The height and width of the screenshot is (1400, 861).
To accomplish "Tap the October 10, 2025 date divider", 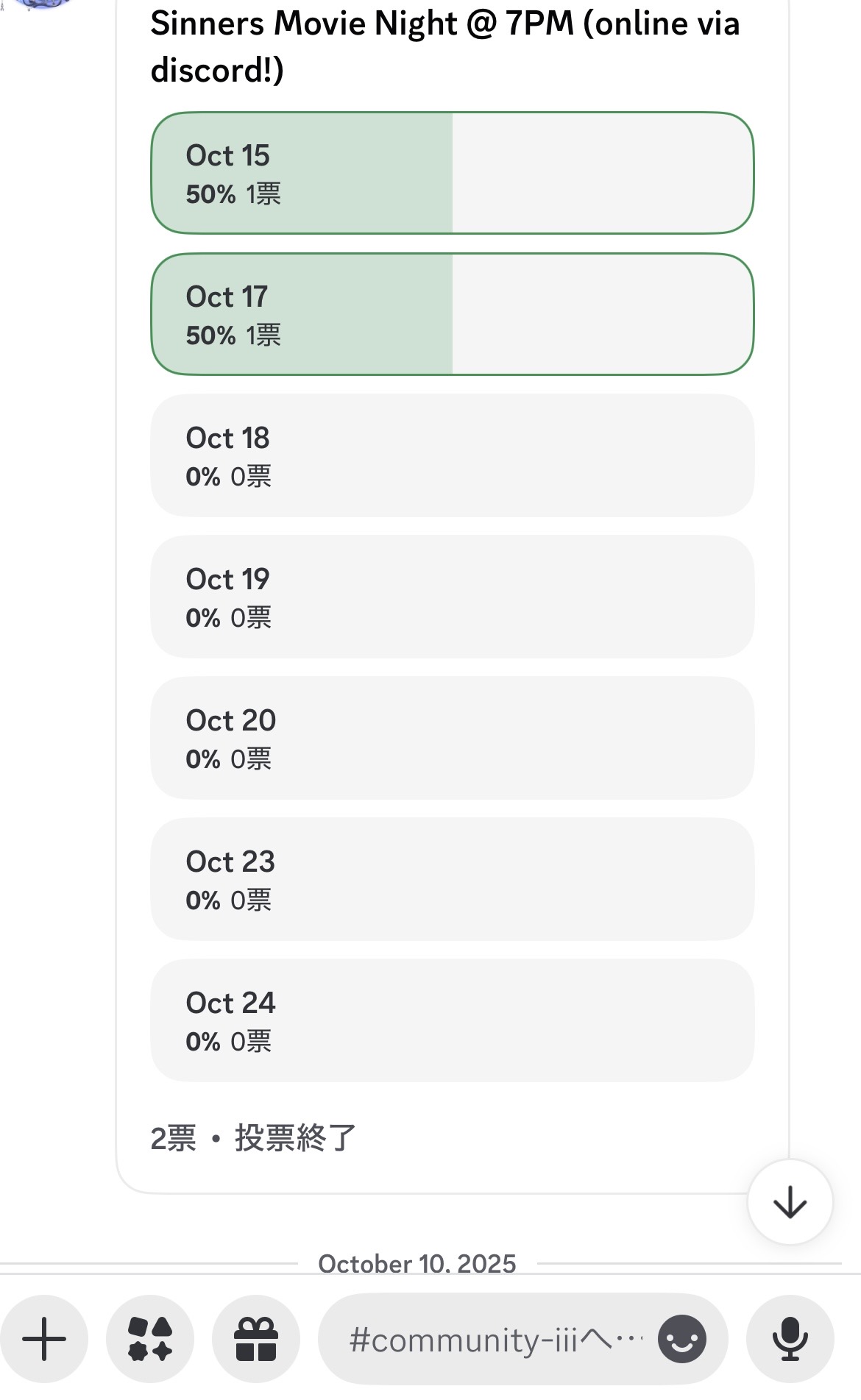I will 417,1264.
